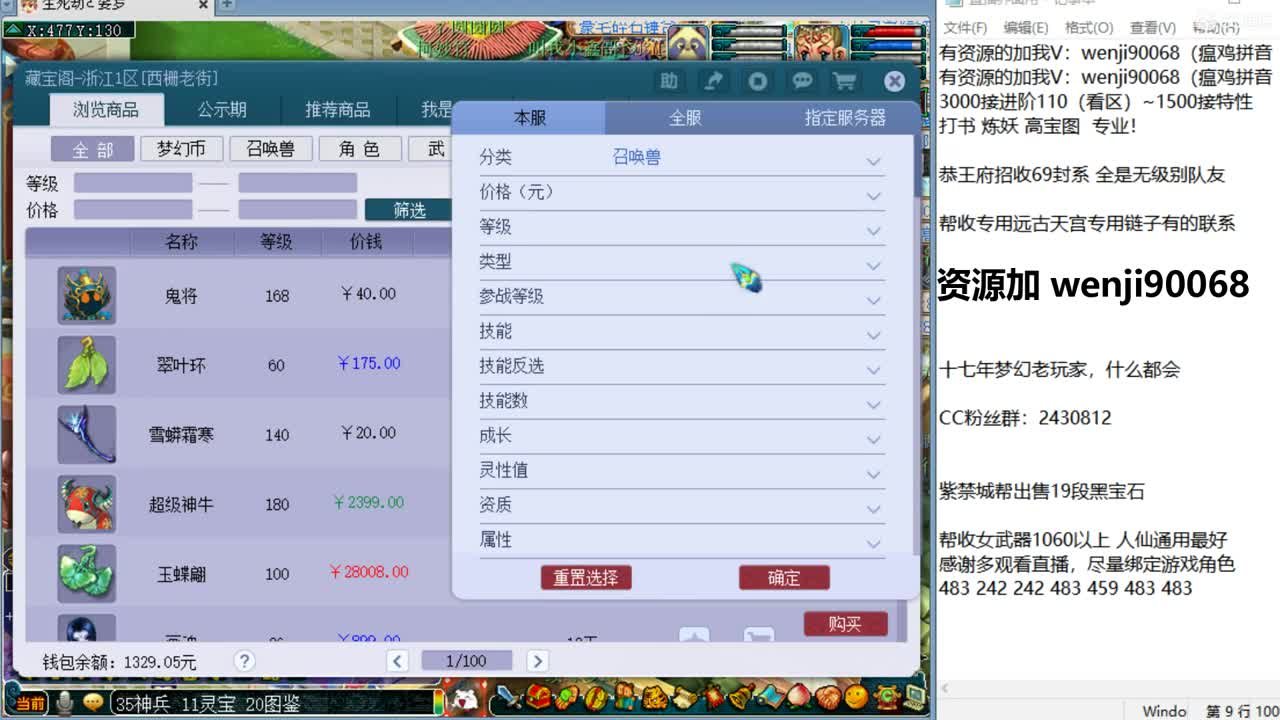The width and height of the screenshot is (1280, 720).
Task: Select the 召唤兽 category filter
Action: tap(270, 149)
